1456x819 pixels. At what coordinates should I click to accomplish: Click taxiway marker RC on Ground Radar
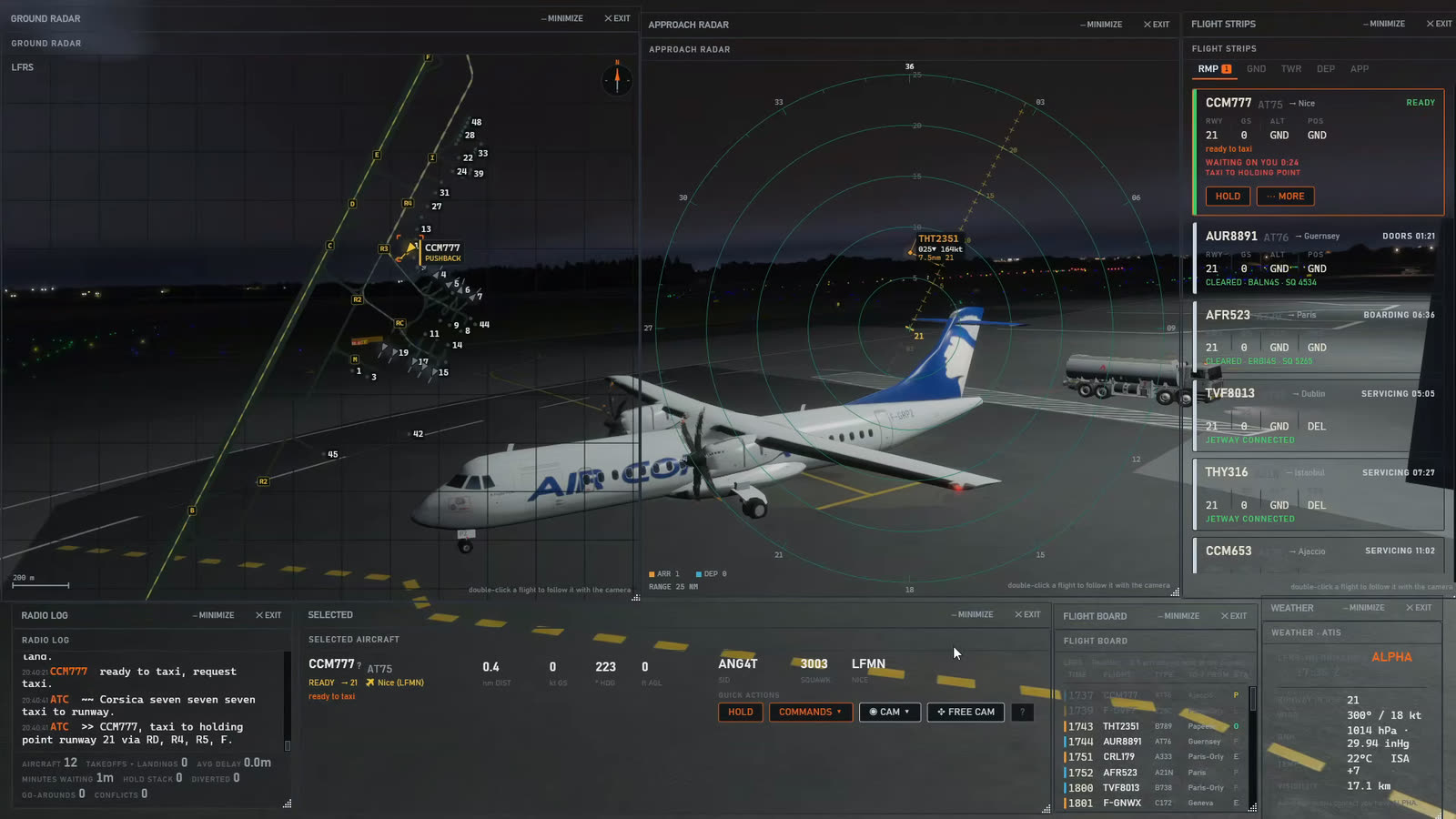pyautogui.click(x=399, y=323)
